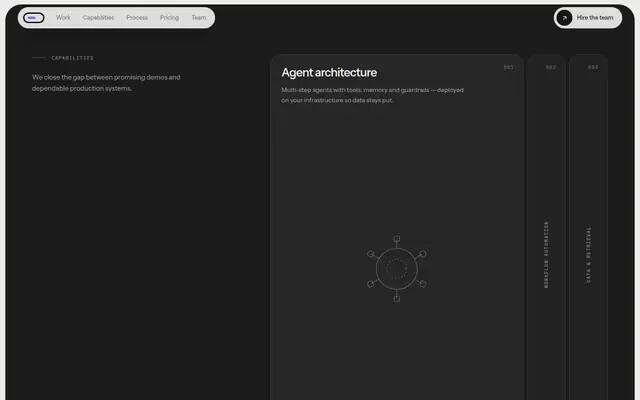This screenshot has width=640, height=400.
Task: Click the agent hub diagram illustration
Action: pyautogui.click(x=396, y=269)
